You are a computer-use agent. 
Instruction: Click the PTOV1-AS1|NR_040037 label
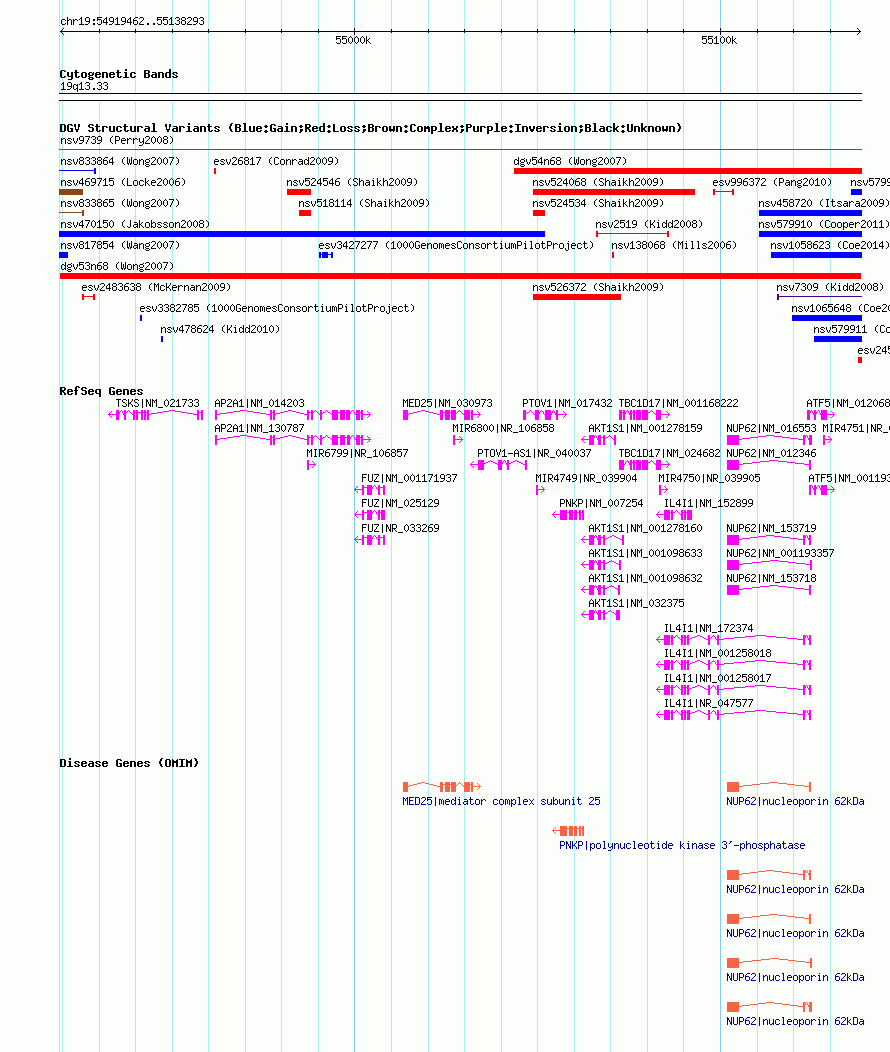(x=535, y=453)
